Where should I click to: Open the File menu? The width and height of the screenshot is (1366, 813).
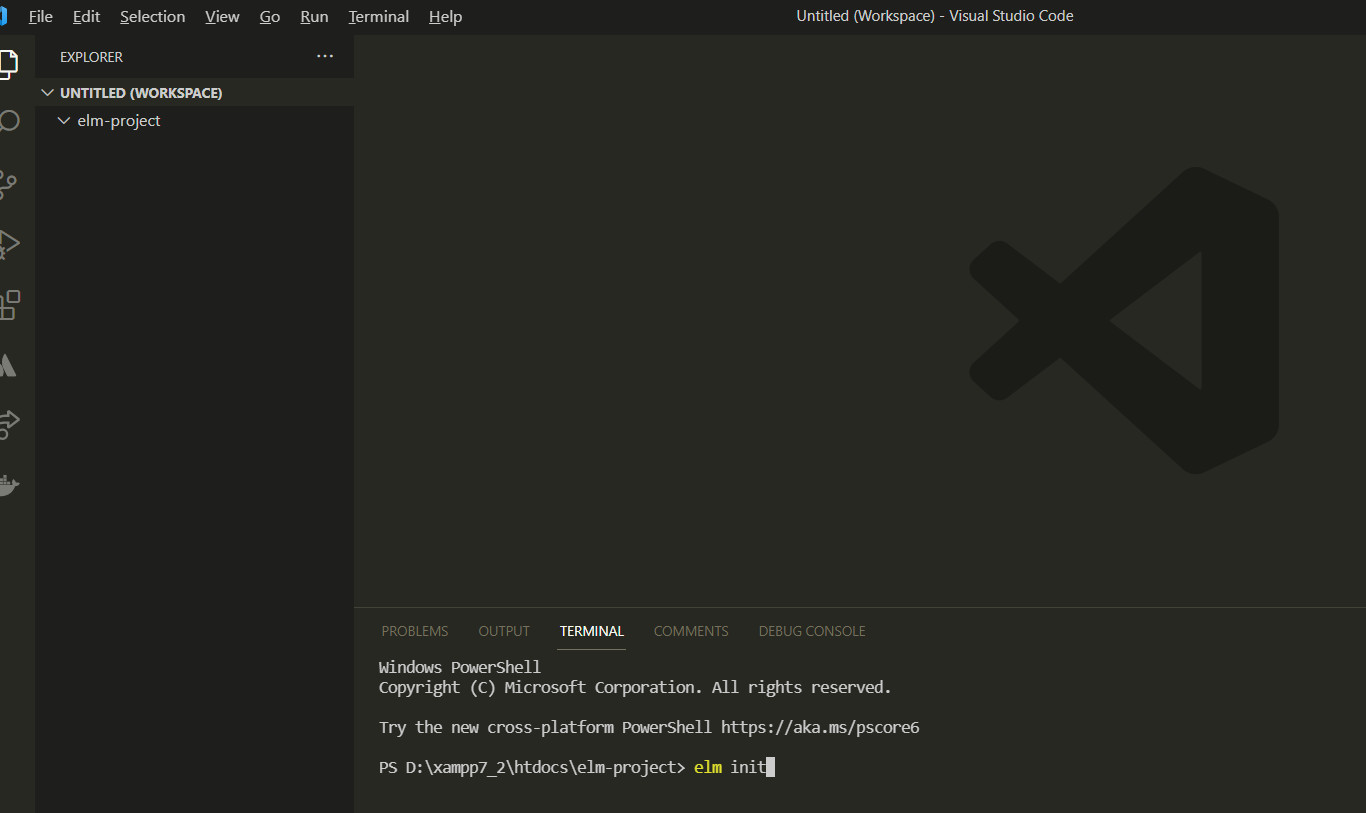41,17
